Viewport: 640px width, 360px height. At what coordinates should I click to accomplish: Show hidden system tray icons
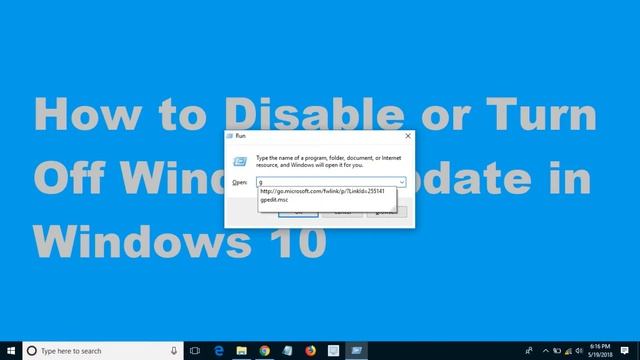pos(545,351)
